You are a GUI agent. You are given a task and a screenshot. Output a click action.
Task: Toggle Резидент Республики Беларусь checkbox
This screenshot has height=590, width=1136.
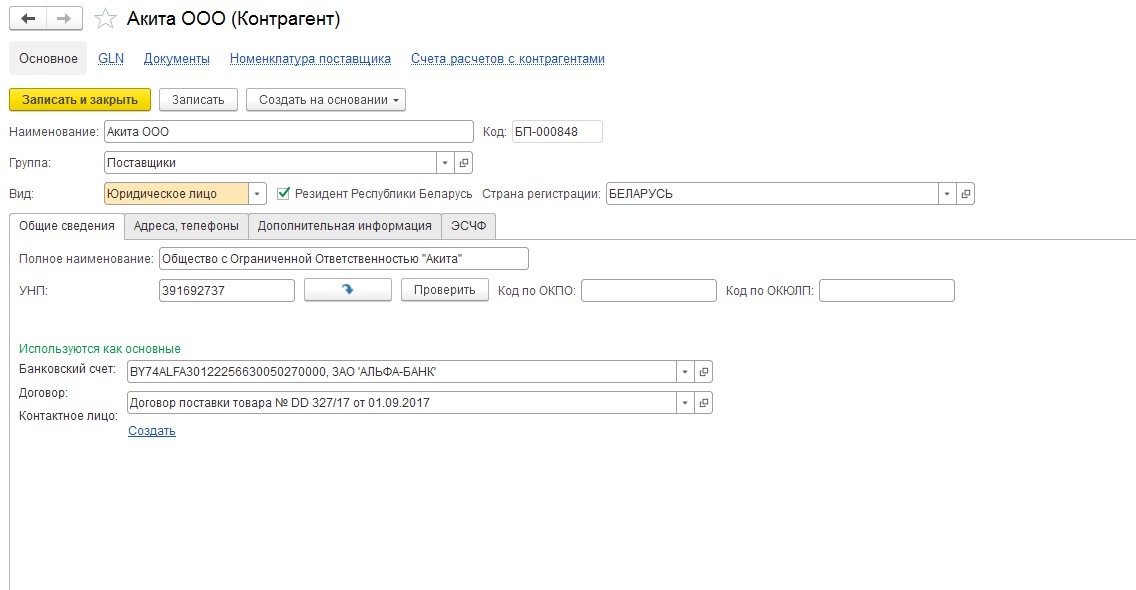click(x=284, y=194)
